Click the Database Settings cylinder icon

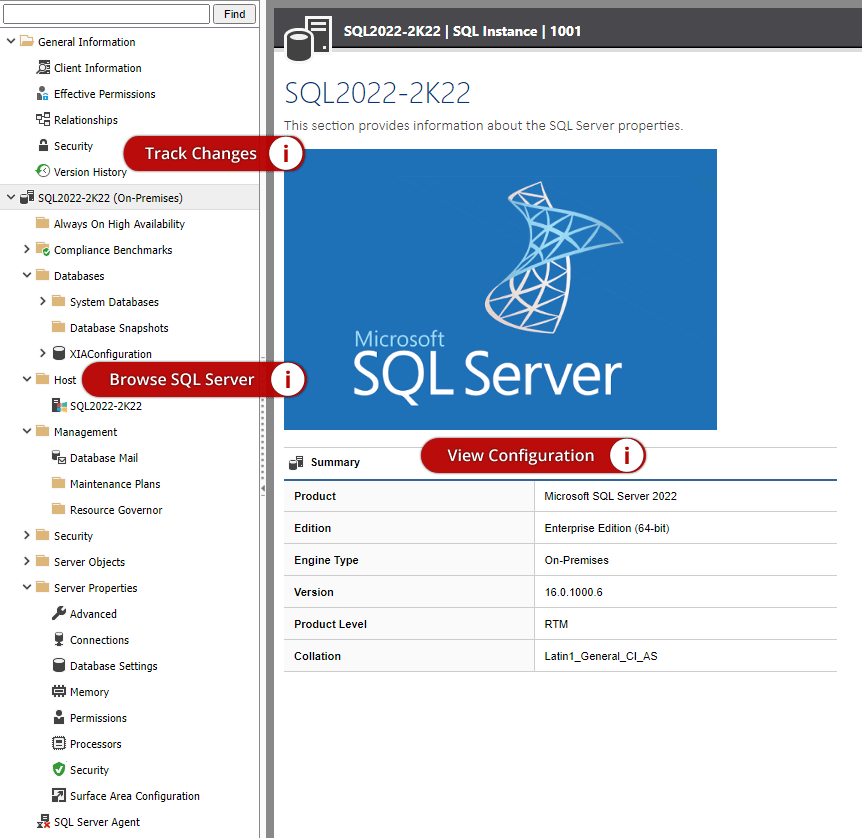(59, 665)
